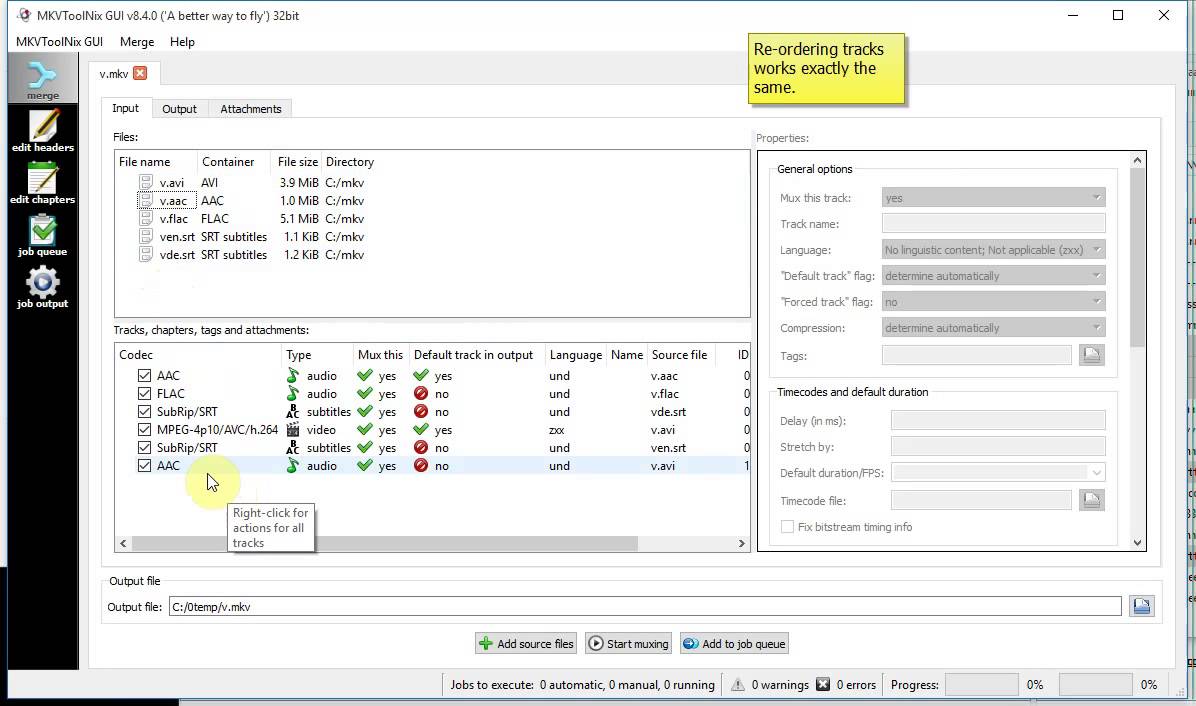Click the first progress bar in status bar

point(982,685)
